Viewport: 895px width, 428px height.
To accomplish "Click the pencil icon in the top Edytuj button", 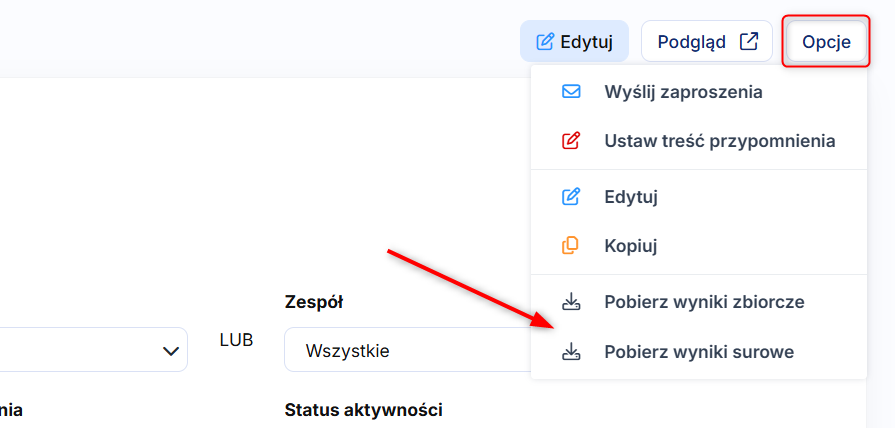I will click(545, 42).
